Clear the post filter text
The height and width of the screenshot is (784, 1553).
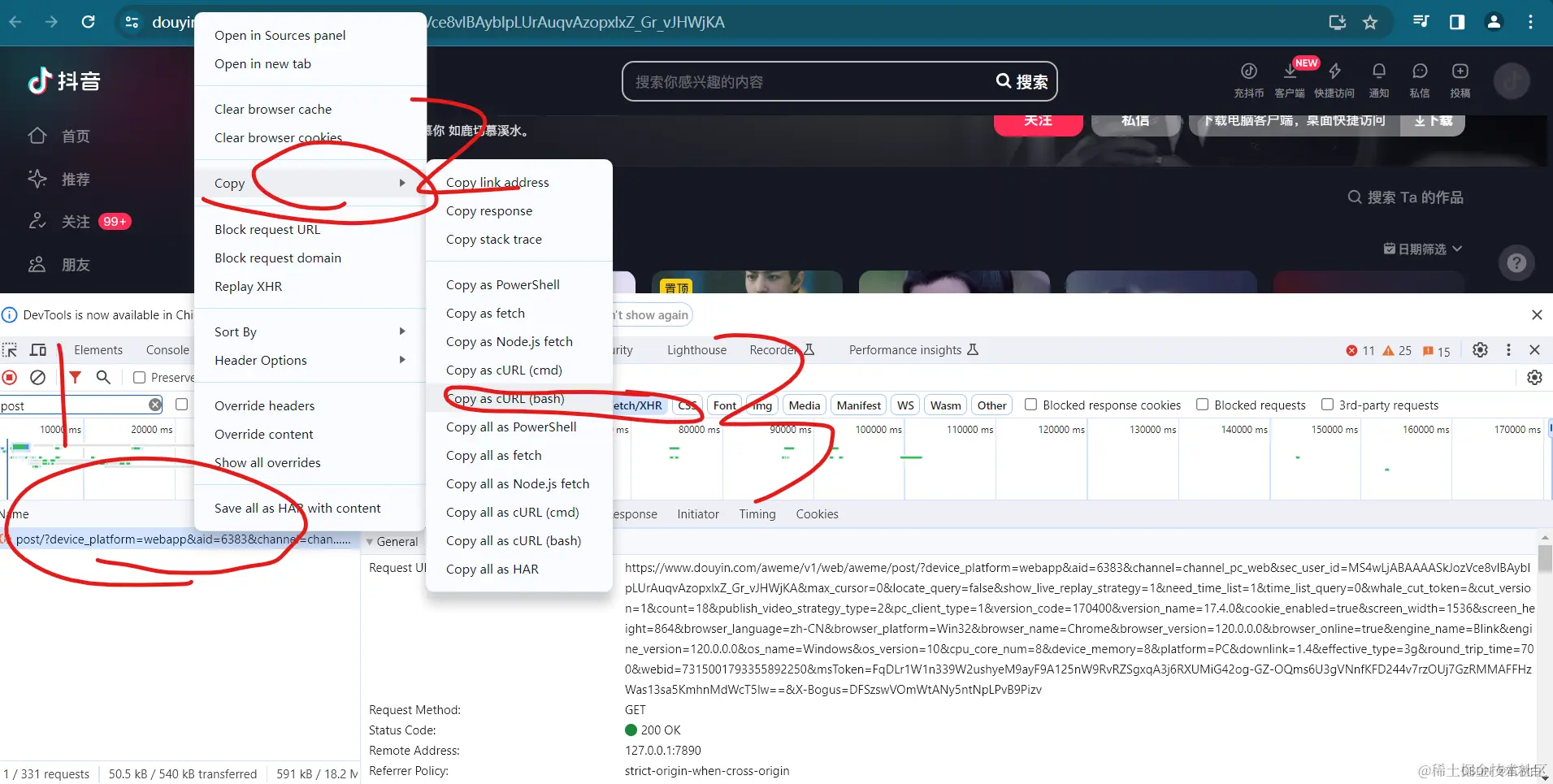tap(155, 405)
